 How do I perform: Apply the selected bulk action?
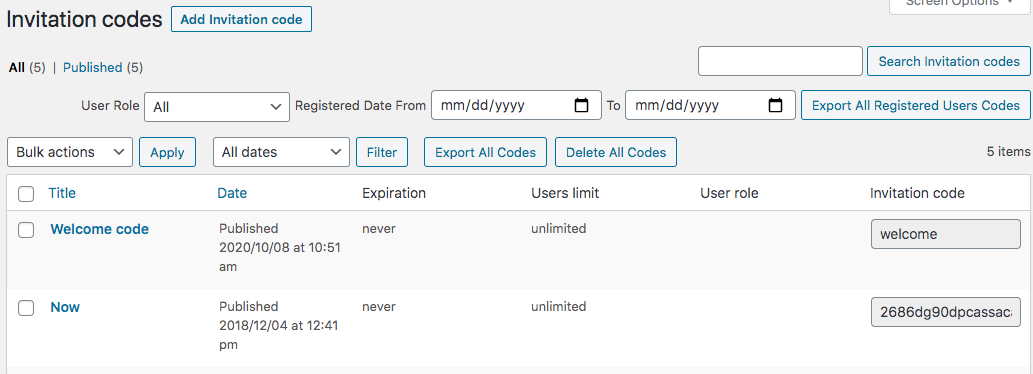(x=167, y=152)
